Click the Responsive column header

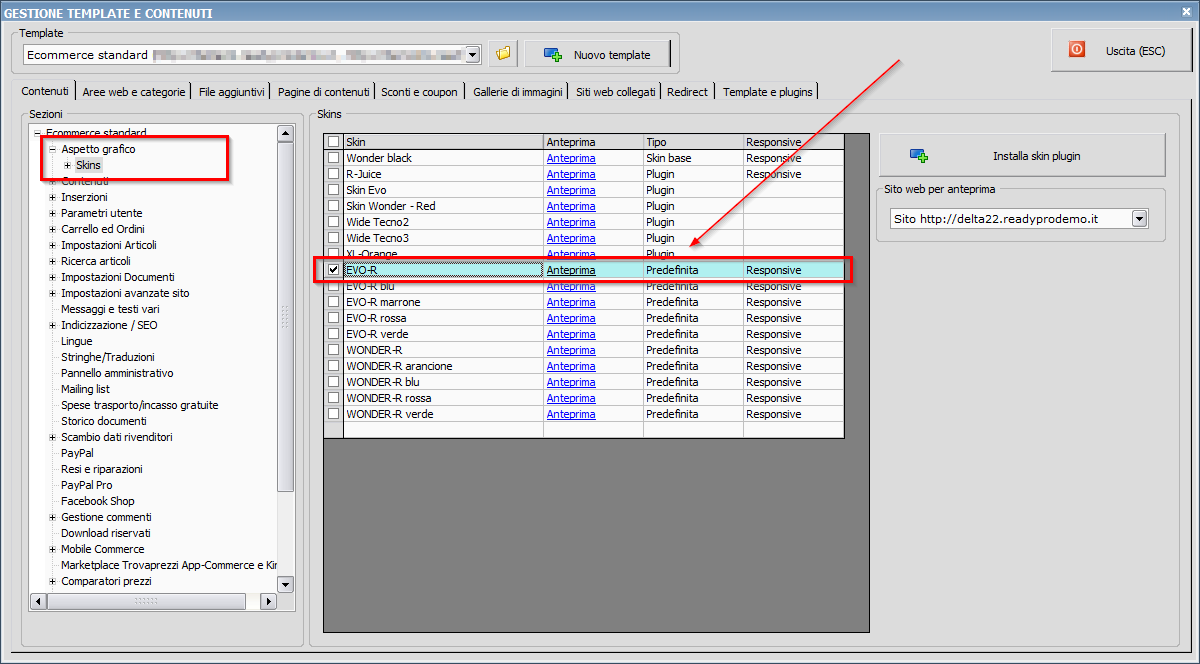click(x=793, y=142)
